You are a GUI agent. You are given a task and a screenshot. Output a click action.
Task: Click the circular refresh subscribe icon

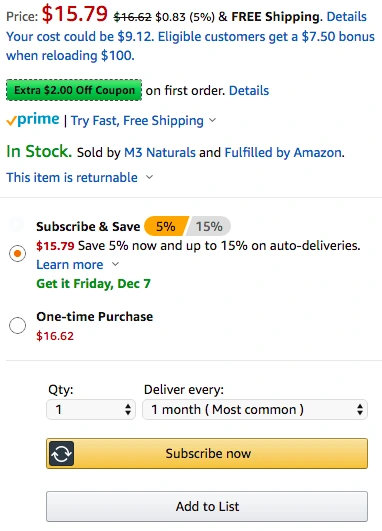pos(61,453)
